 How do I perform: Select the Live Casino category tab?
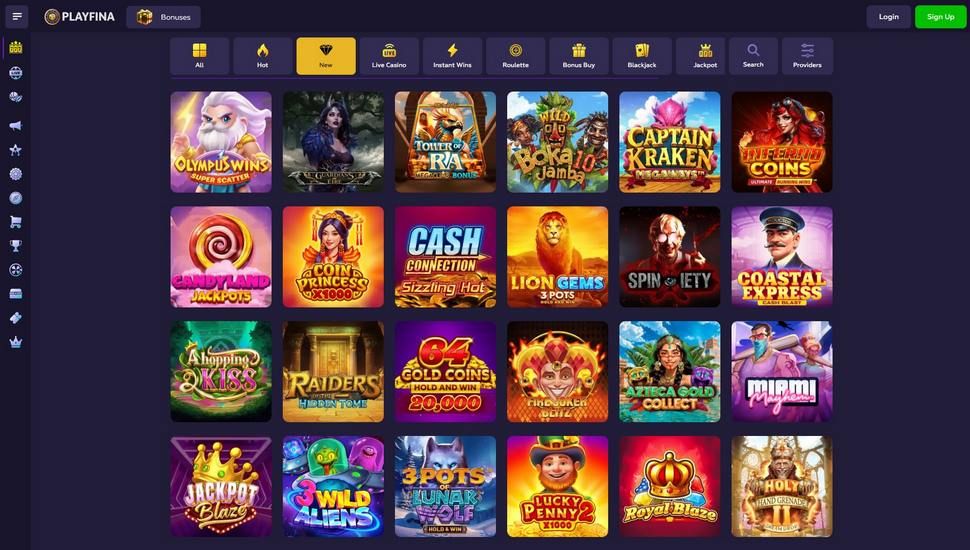tap(389, 56)
